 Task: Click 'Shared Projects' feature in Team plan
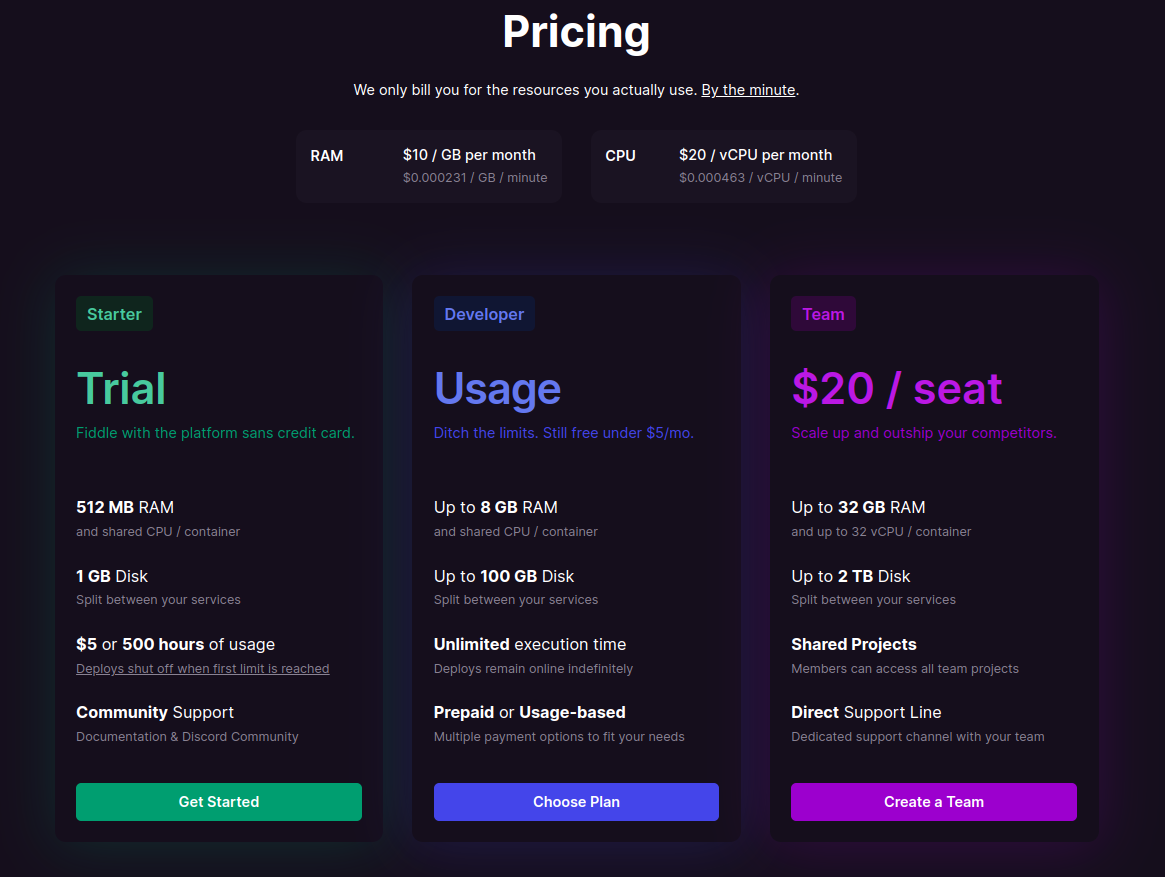tap(853, 644)
